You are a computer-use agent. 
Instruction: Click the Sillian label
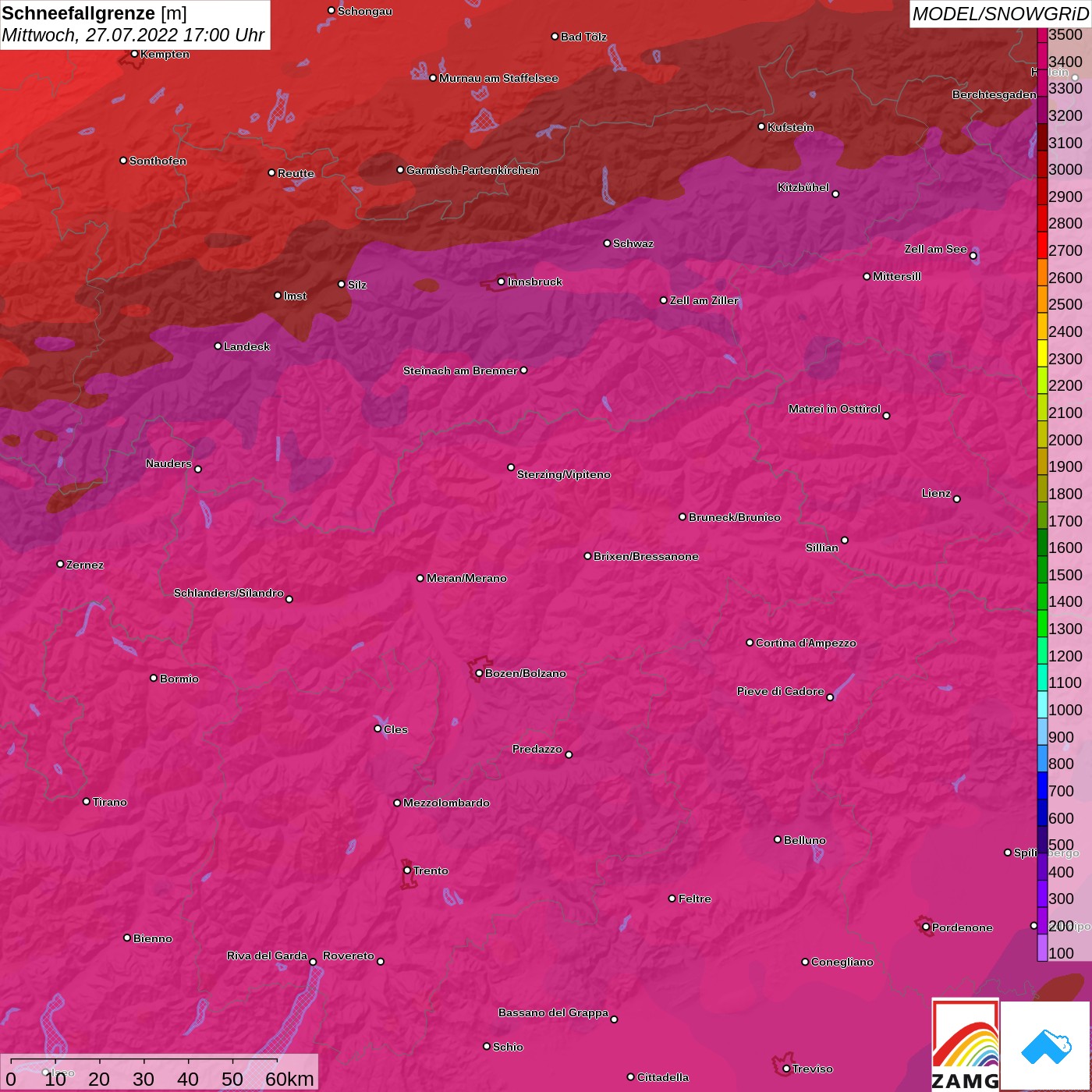[x=822, y=548]
